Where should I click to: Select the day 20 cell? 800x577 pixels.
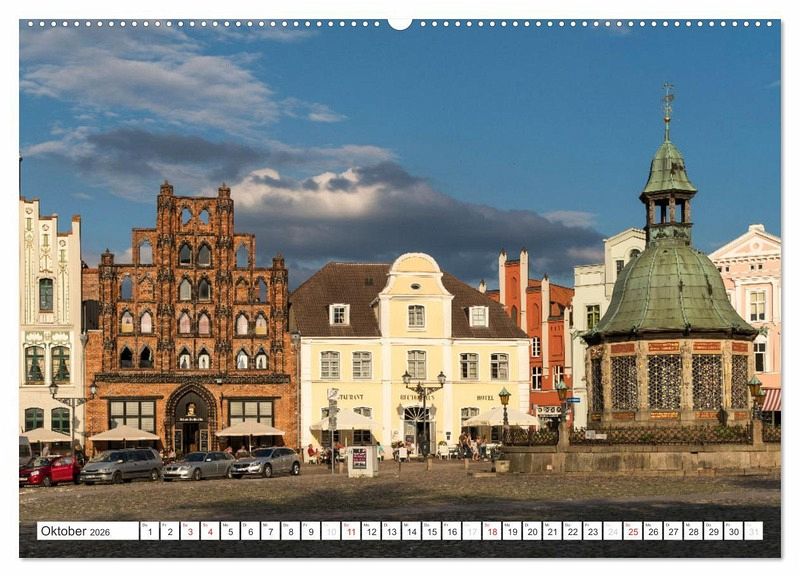532,531
